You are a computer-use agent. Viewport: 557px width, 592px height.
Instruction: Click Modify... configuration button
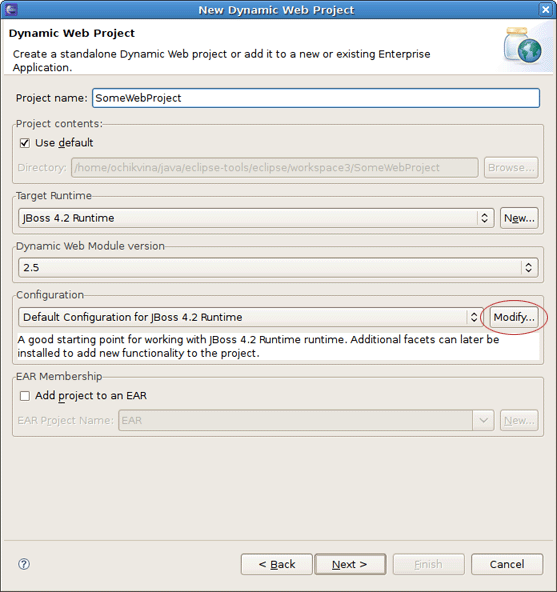point(514,317)
